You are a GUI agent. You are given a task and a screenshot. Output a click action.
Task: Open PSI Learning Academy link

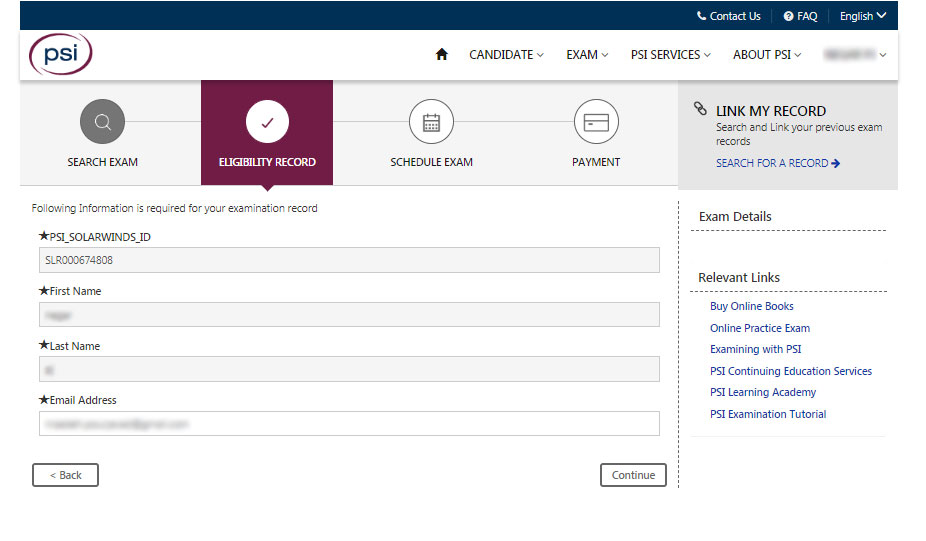(x=762, y=392)
